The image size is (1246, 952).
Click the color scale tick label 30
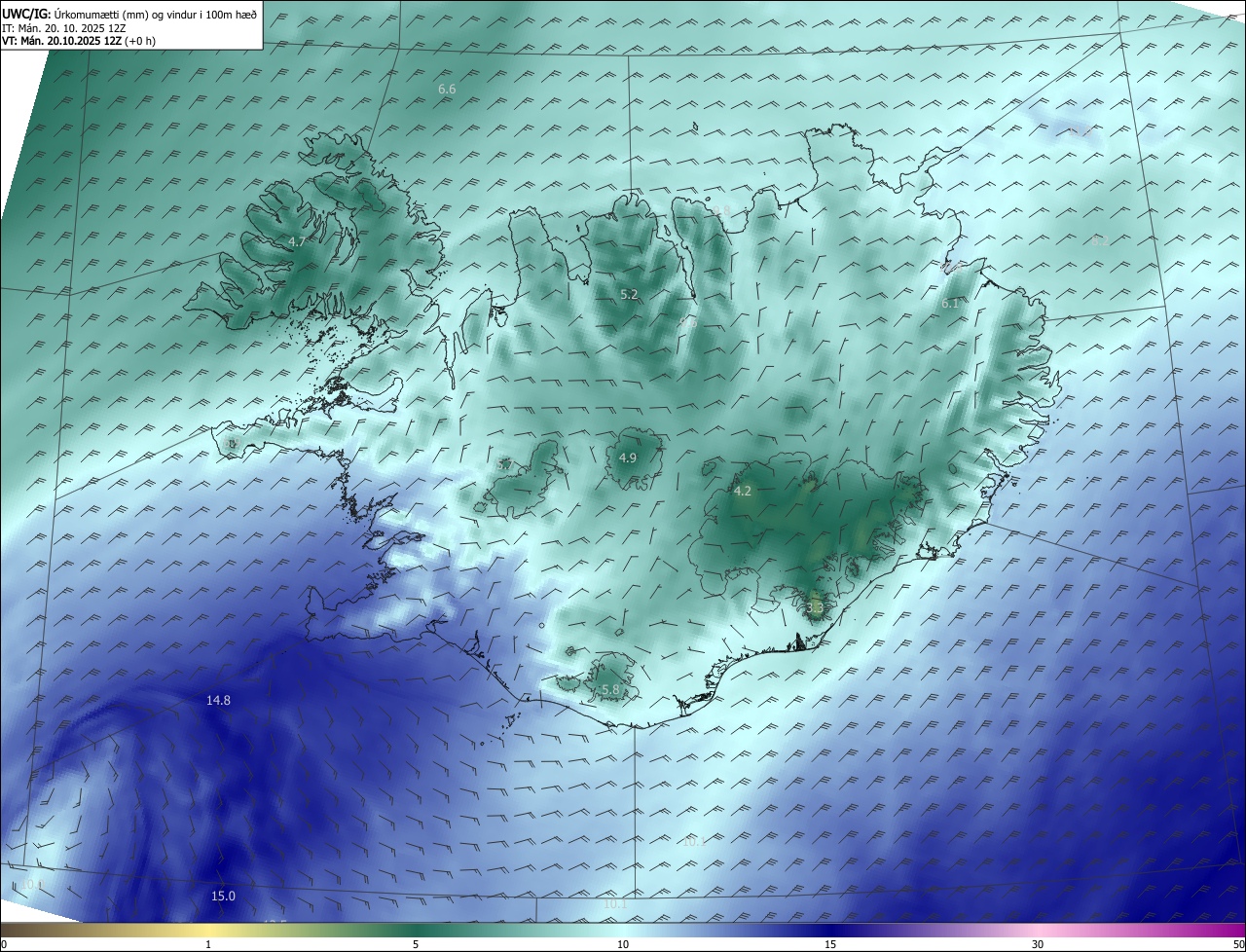coord(1038,945)
